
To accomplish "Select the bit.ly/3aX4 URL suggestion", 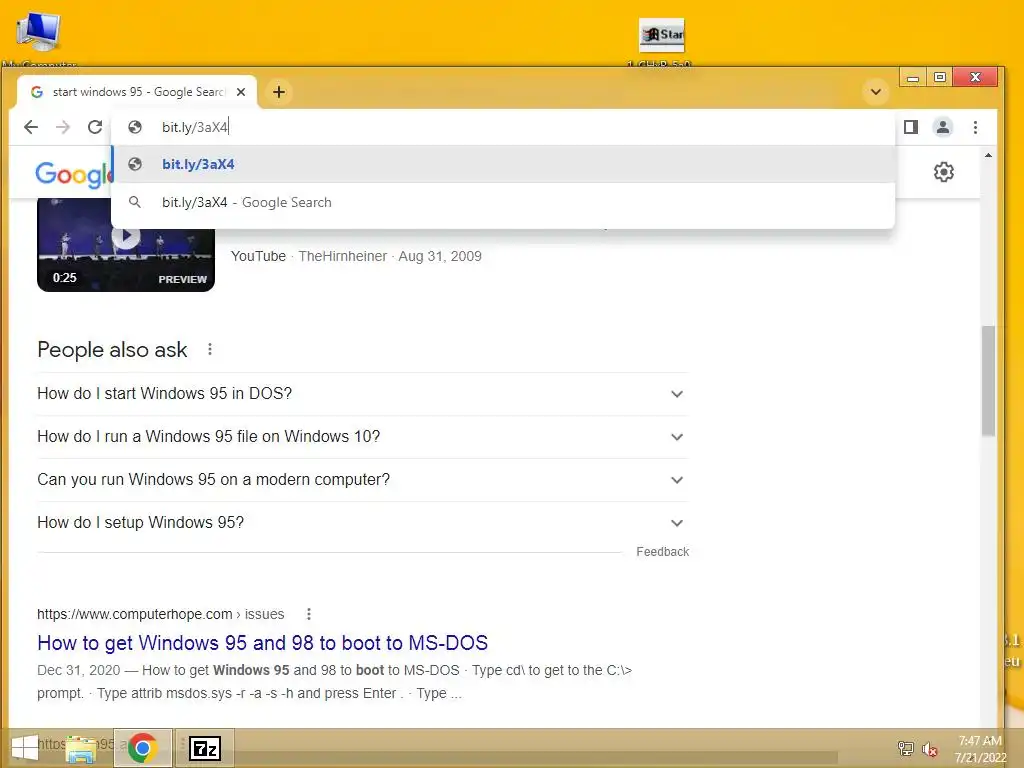I will click(503, 165).
